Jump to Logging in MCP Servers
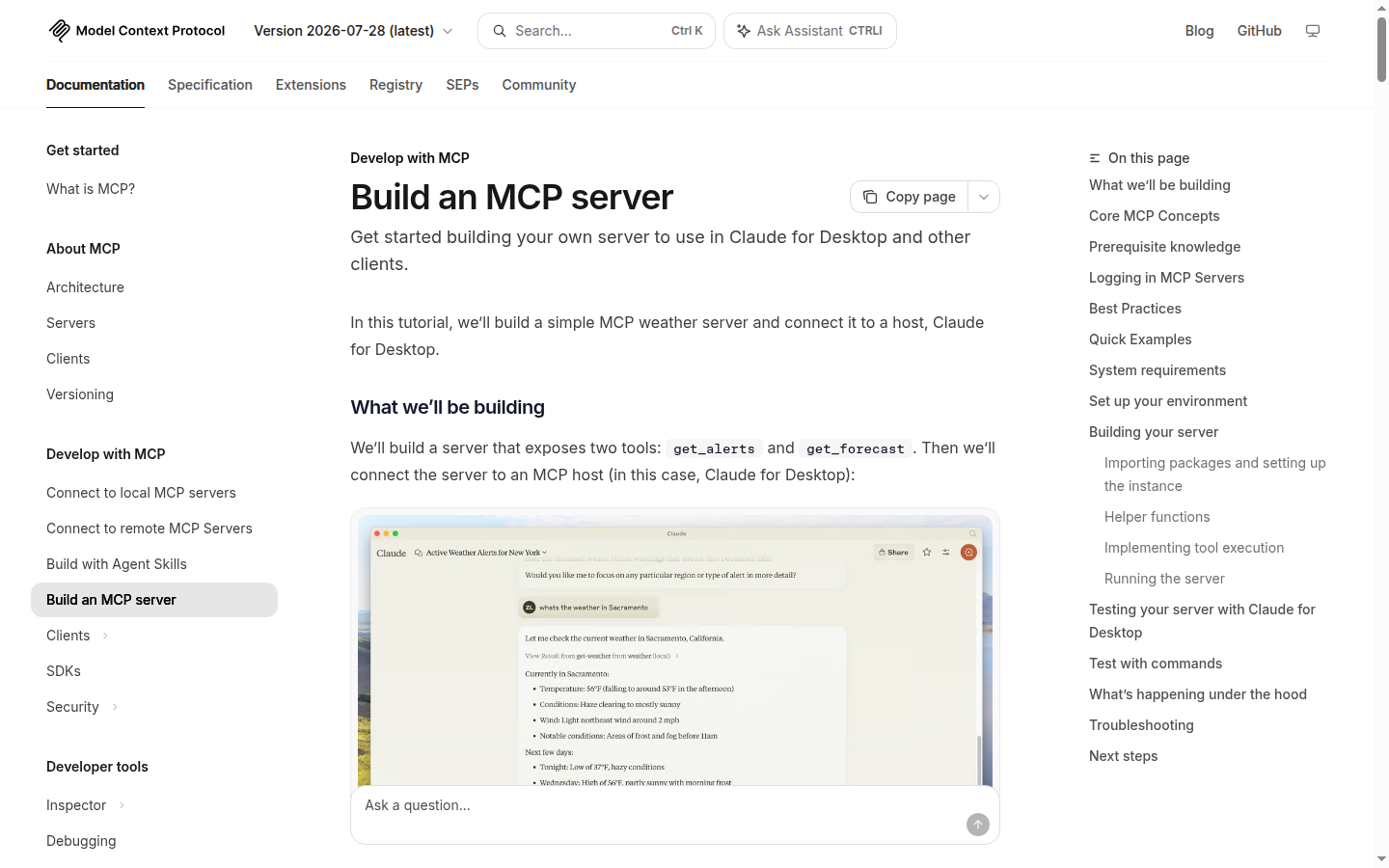Screen dimensions: 1389x868 [1166, 278]
